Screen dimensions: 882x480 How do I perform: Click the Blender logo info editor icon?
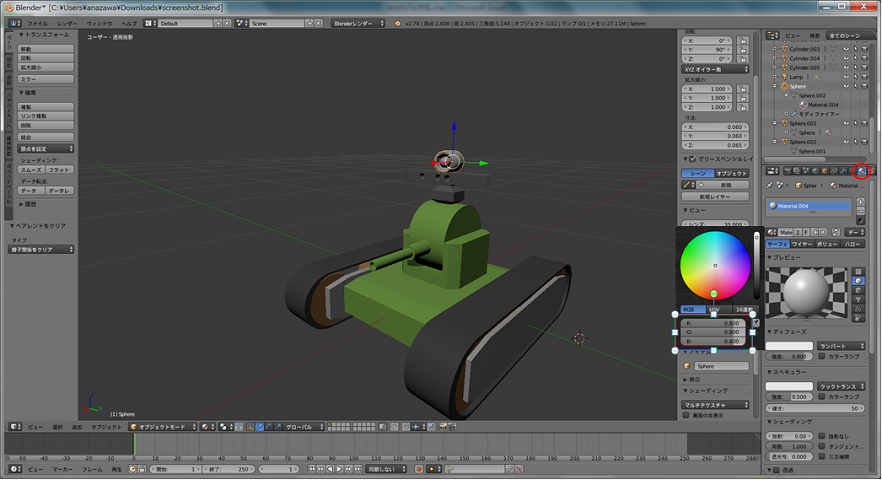[x=11, y=22]
